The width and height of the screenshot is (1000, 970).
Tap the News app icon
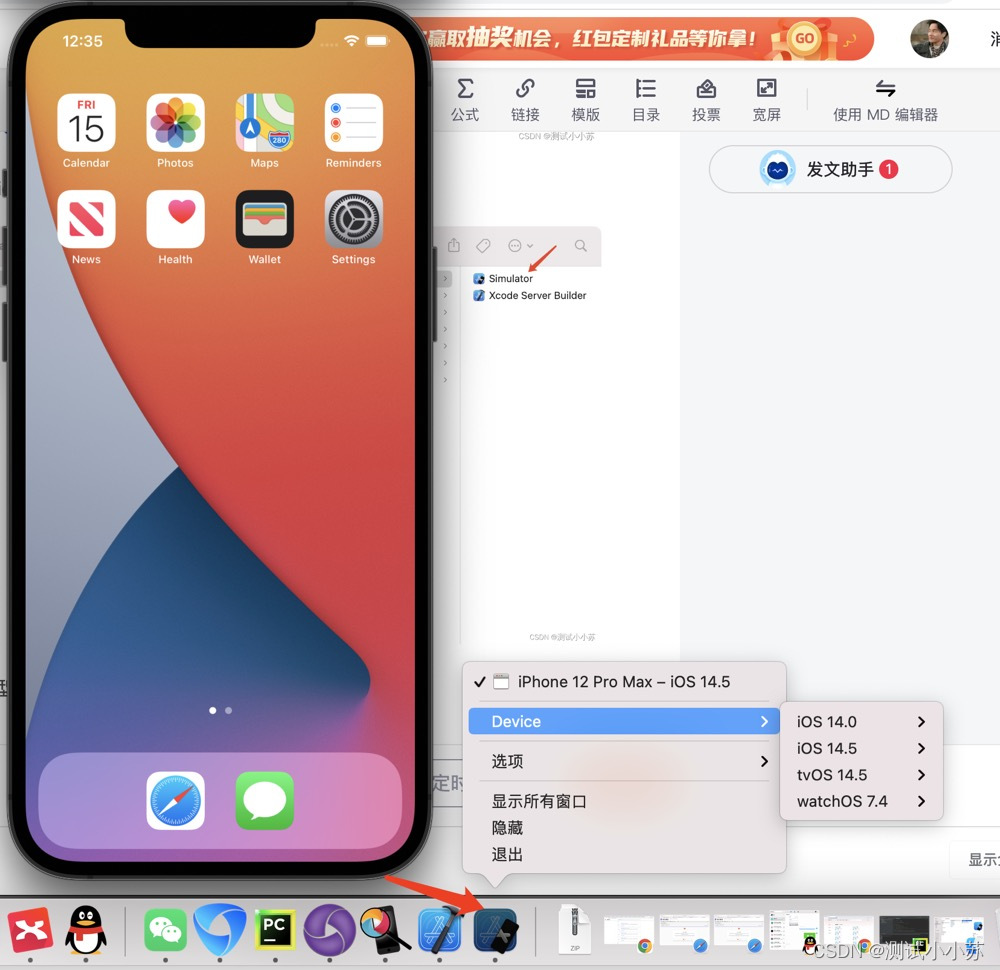click(x=86, y=219)
